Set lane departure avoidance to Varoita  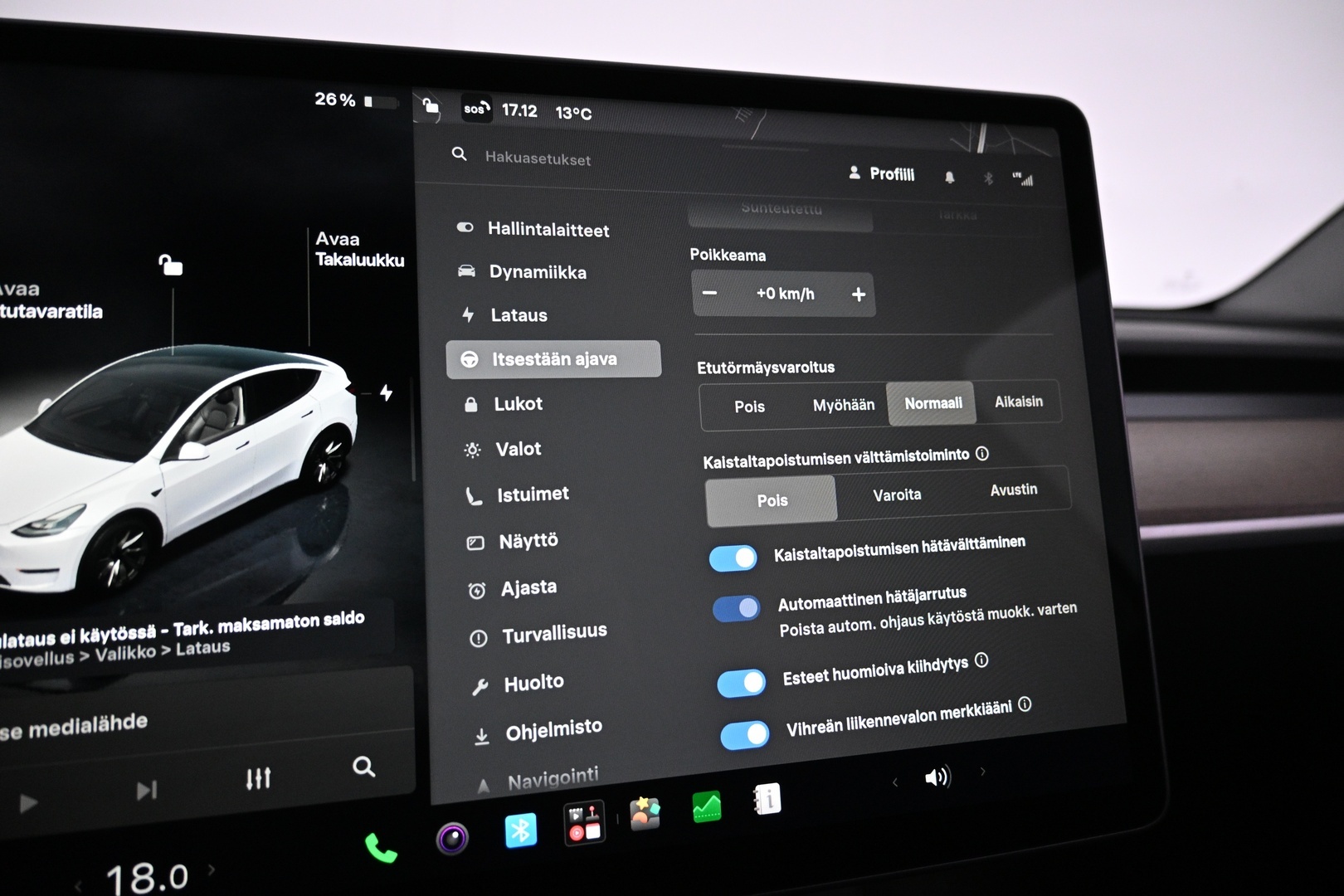coord(897,494)
